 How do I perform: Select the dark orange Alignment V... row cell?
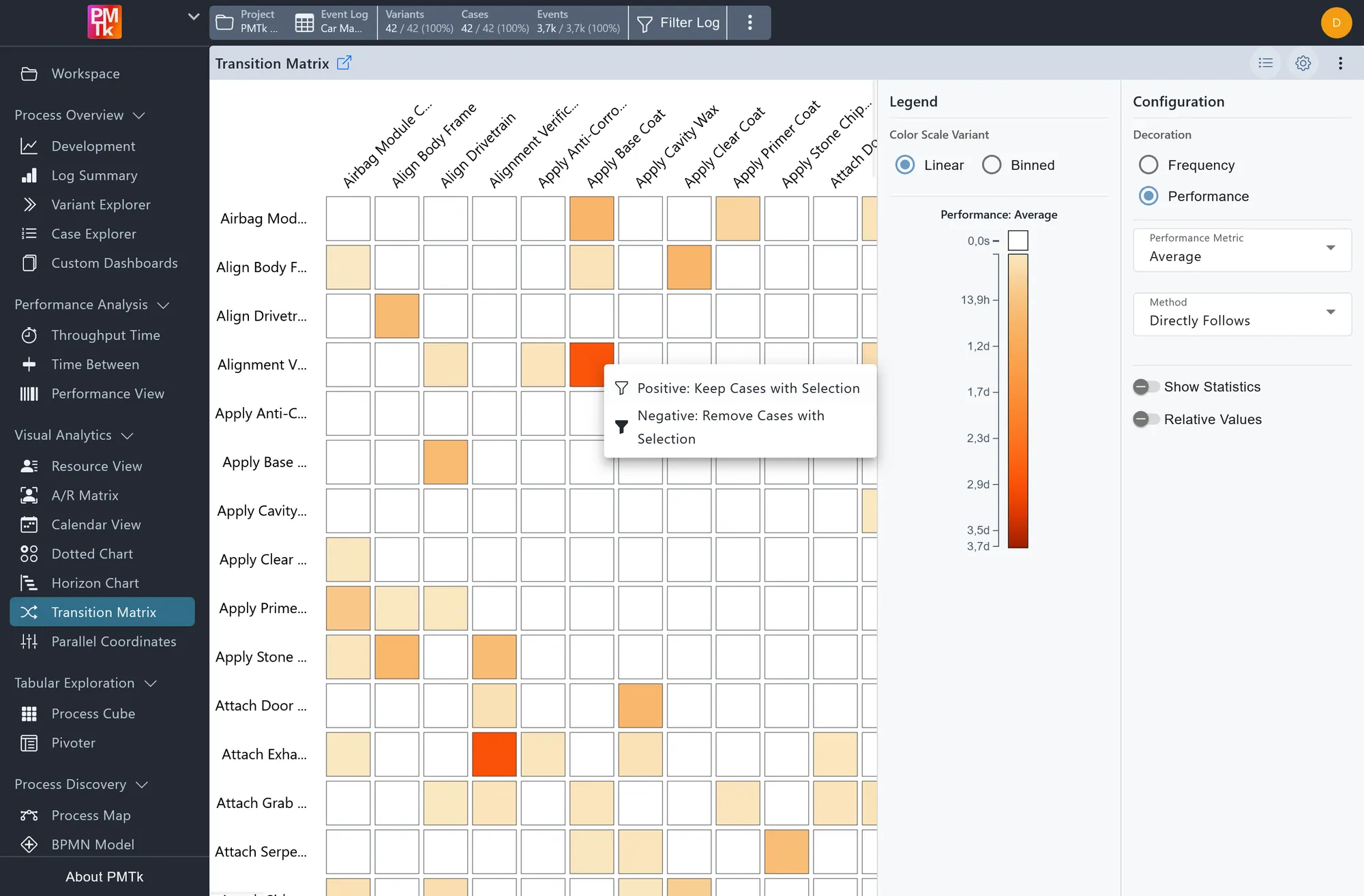(591, 364)
